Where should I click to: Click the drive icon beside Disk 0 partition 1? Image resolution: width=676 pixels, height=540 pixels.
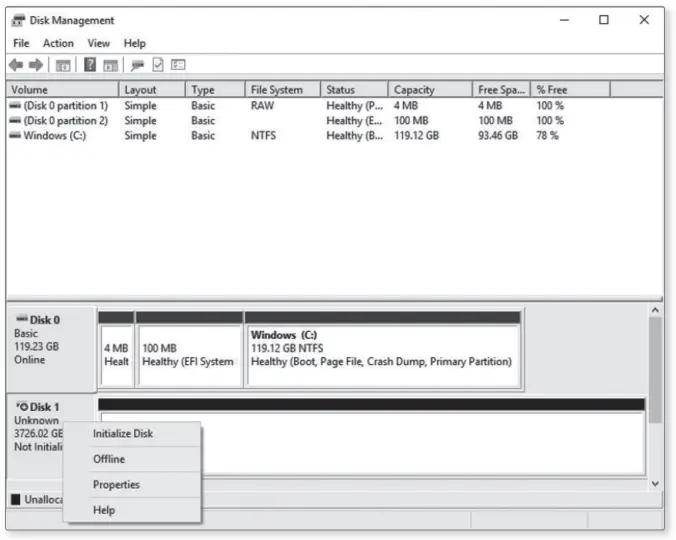coord(15,105)
